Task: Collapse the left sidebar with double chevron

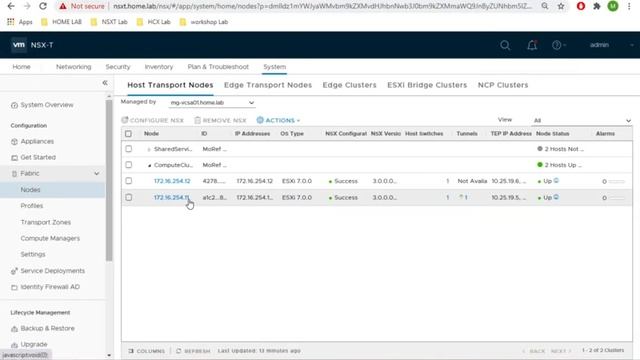Action: (x=105, y=83)
